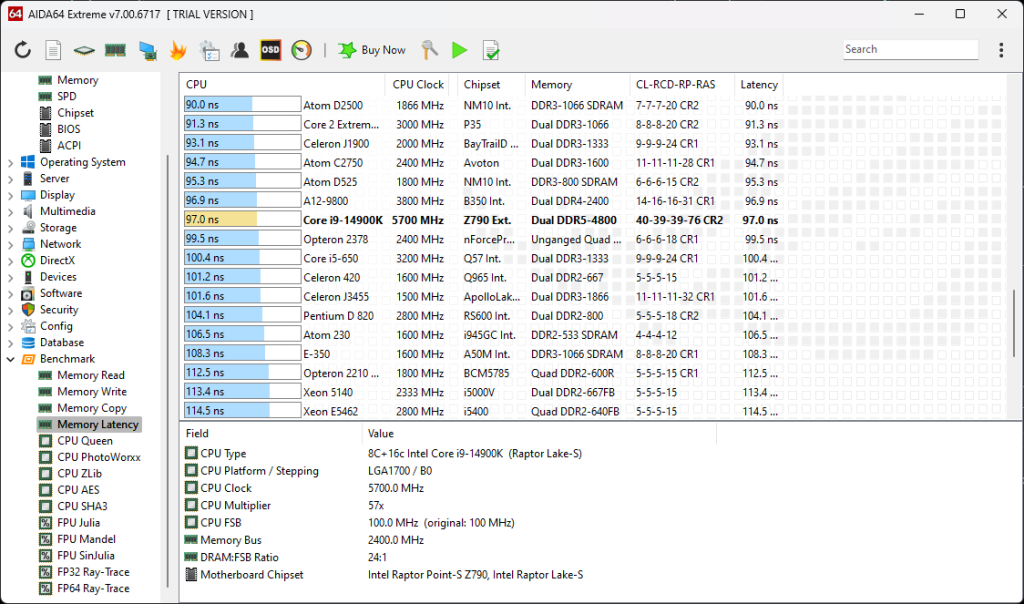Image resolution: width=1024 pixels, height=604 pixels.
Task: Click the memory module toolbar icon
Action: pos(115,50)
